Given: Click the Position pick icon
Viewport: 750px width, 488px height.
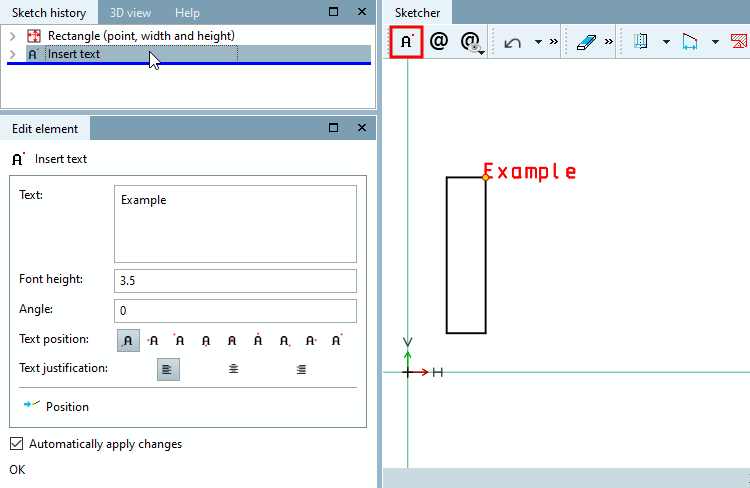Looking at the screenshot, I should click(x=32, y=404).
